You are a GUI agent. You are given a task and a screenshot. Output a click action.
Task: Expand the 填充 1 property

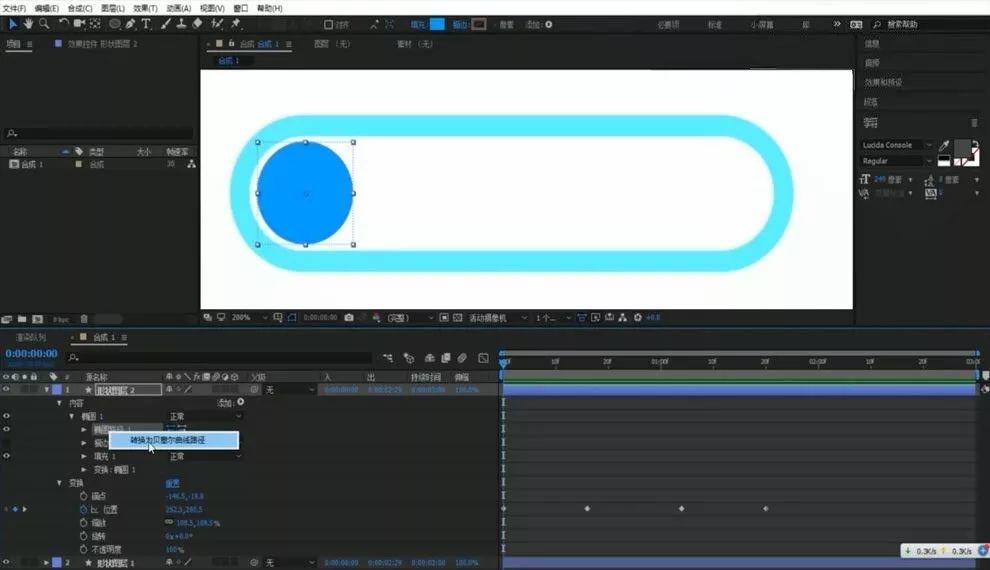click(83, 456)
